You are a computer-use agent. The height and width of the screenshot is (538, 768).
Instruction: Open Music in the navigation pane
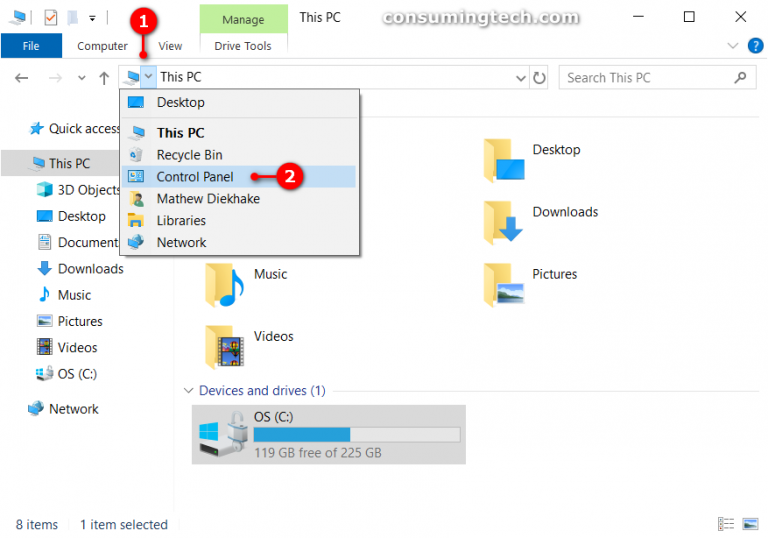click(65, 295)
